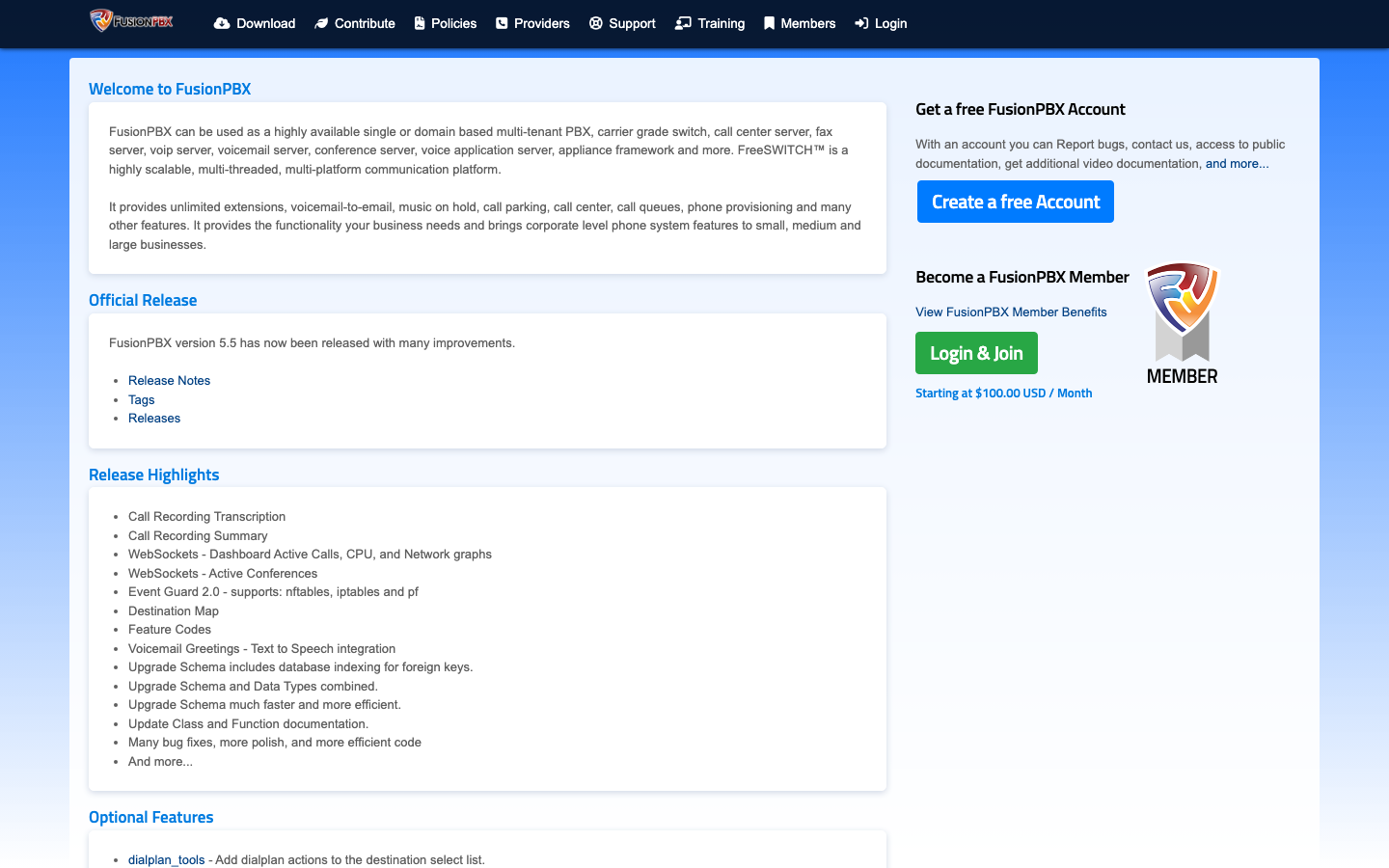
Task: Click the 'Destination Map' list item
Action: coord(174,610)
